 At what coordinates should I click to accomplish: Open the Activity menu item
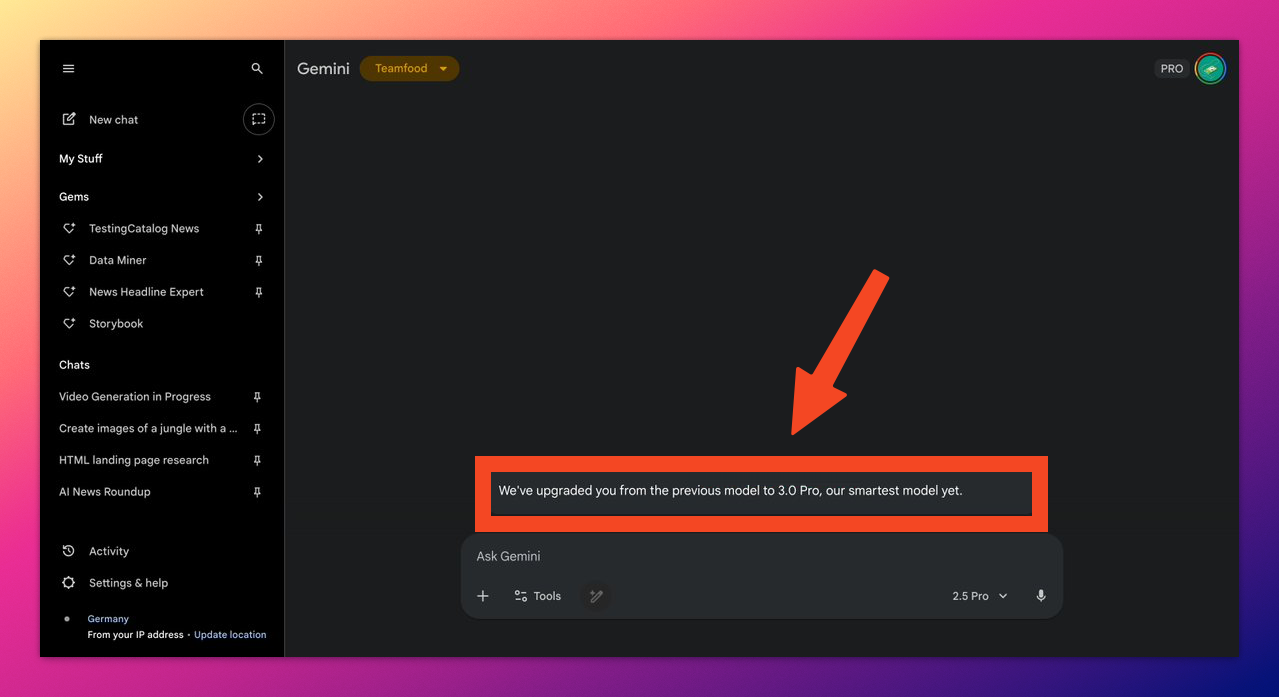pyautogui.click(x=108, y=551)
